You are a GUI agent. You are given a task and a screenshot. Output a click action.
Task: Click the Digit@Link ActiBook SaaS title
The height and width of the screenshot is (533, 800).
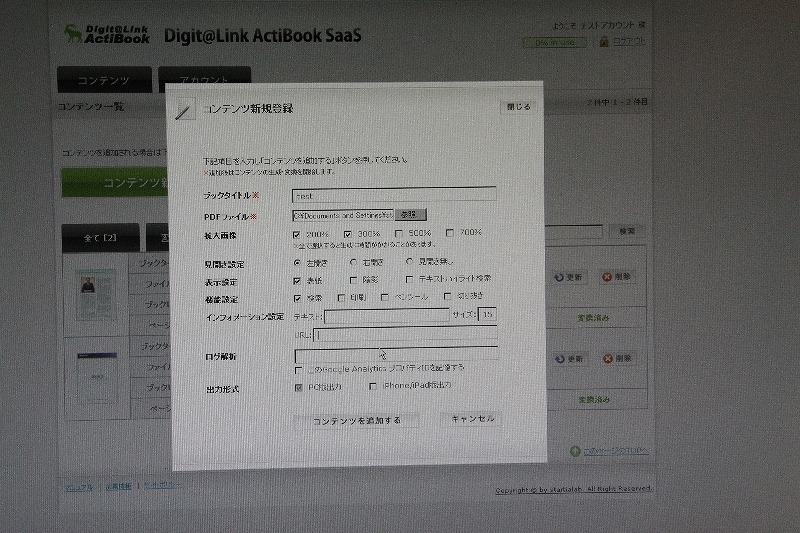(x=262, y=36)
